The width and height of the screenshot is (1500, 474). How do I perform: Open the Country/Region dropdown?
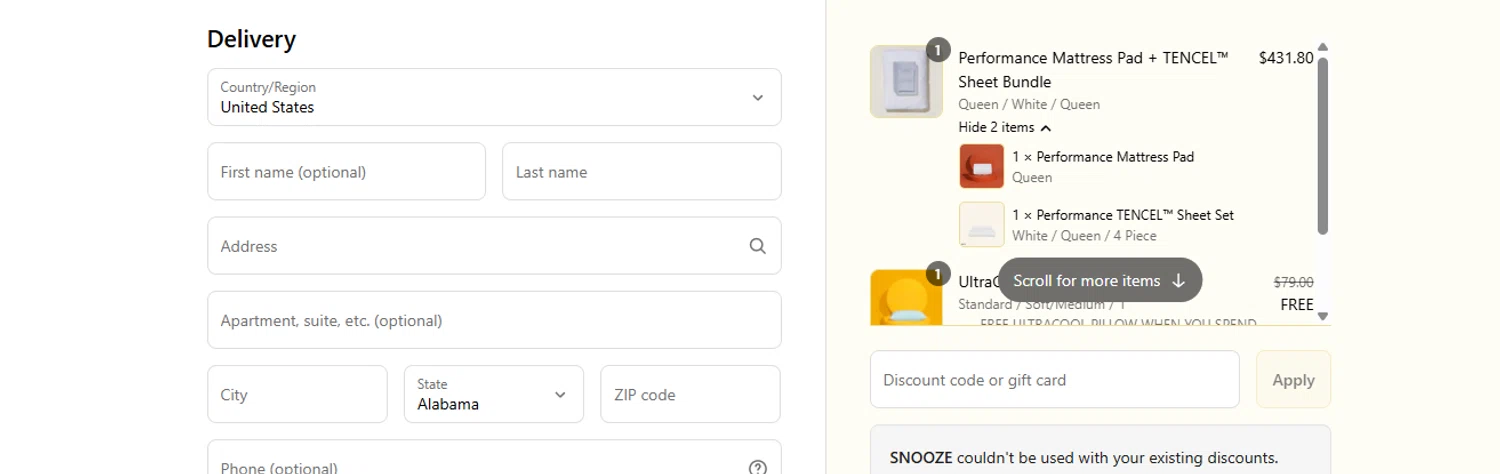494,97
